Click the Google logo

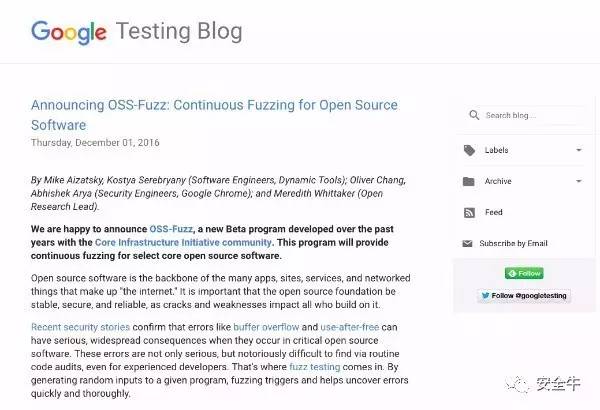click(69, 32)
